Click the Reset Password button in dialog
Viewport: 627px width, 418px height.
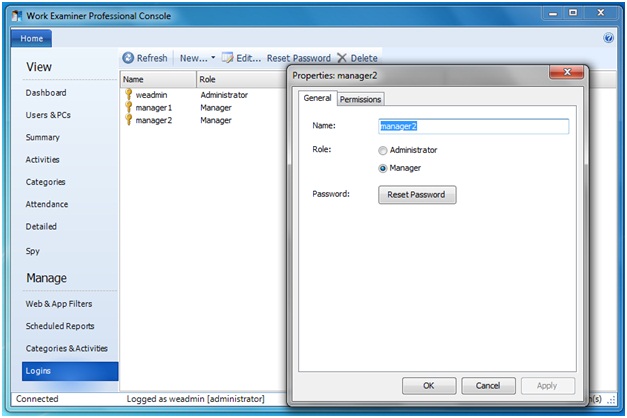tap(417, 195)
